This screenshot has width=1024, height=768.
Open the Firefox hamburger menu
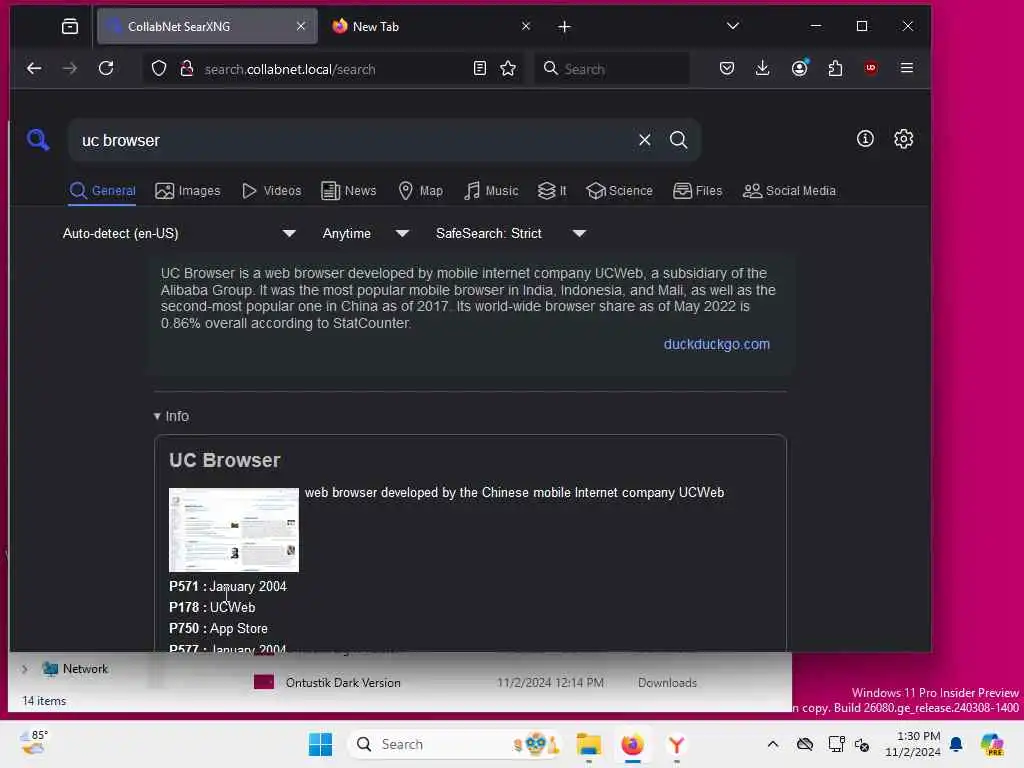(906, 68)
